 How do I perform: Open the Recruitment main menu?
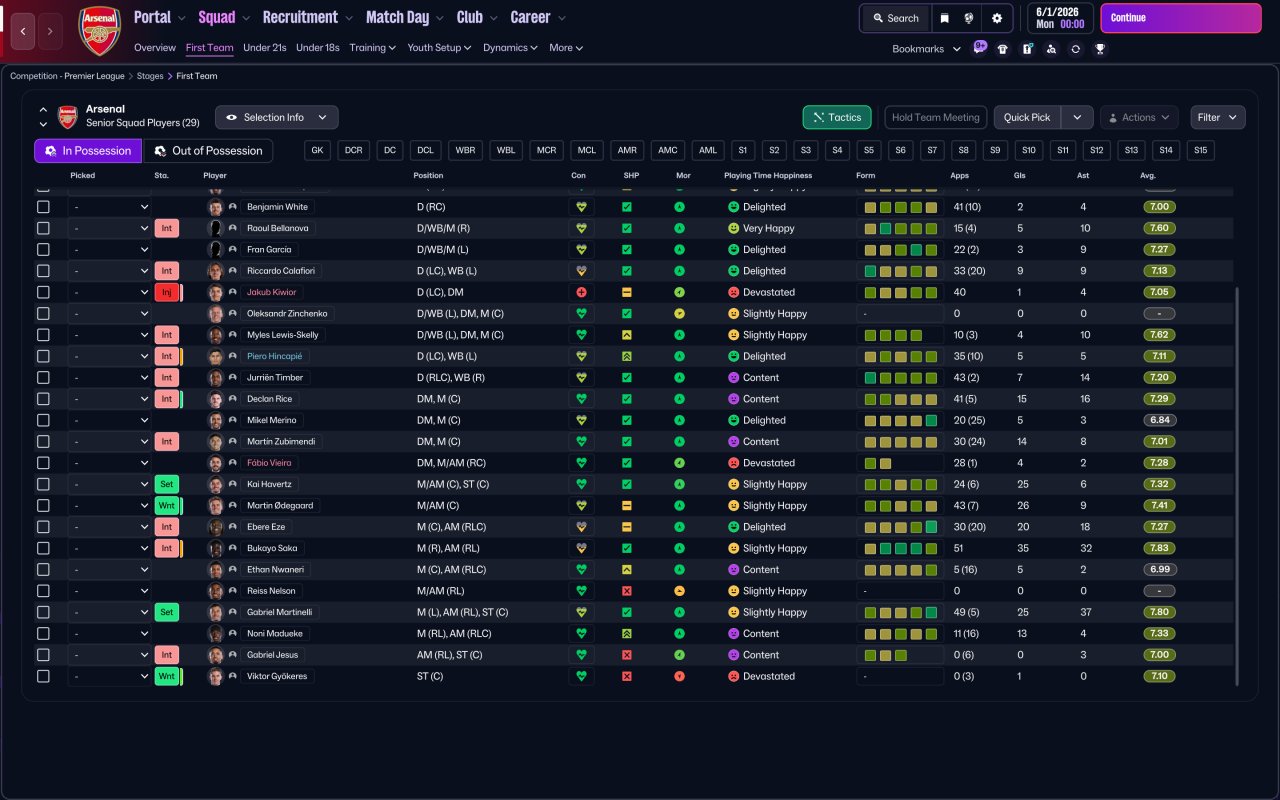(307, 17)
